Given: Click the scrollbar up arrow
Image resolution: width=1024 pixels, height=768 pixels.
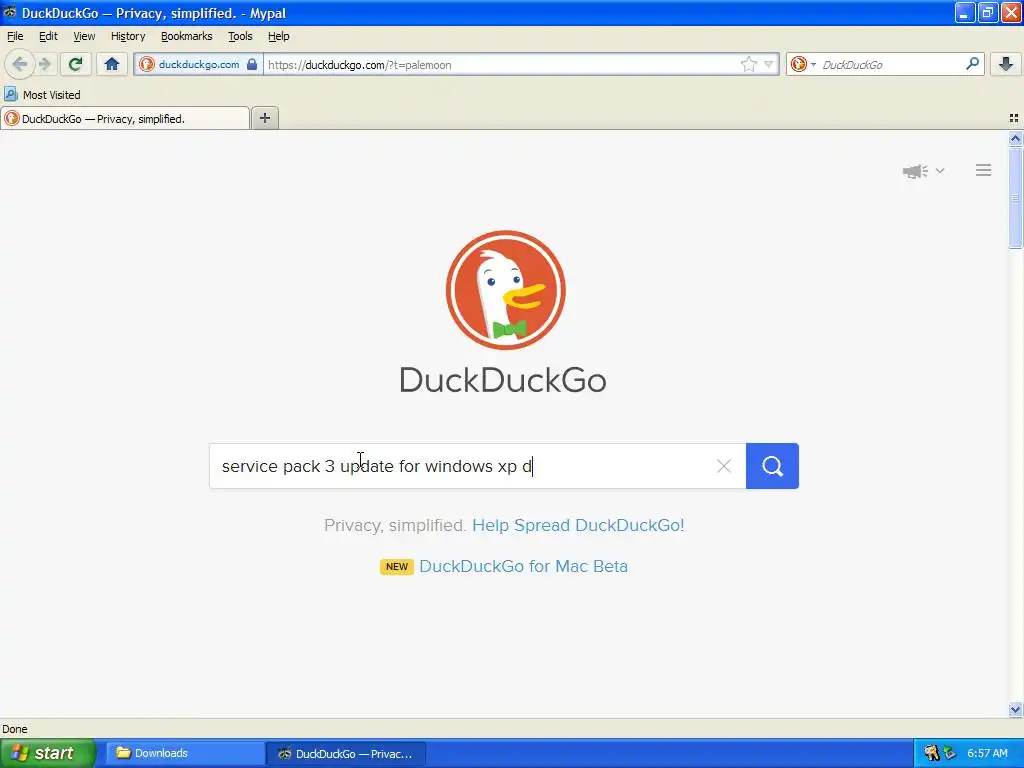Looking at the screenshot, I should 1015,138.
